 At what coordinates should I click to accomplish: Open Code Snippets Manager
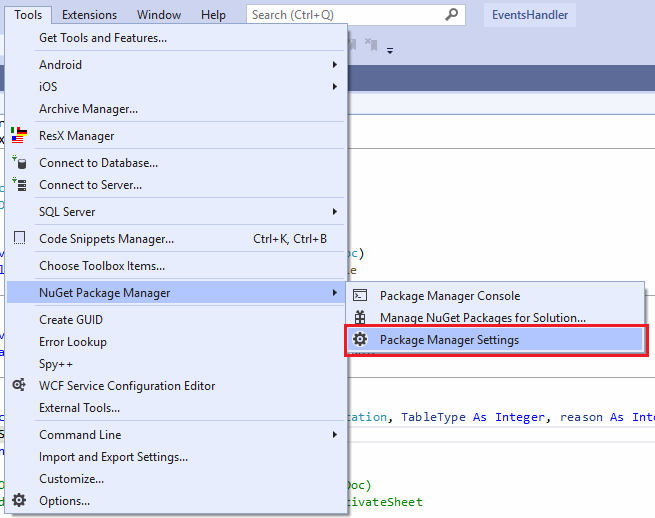tap(176, 239)
